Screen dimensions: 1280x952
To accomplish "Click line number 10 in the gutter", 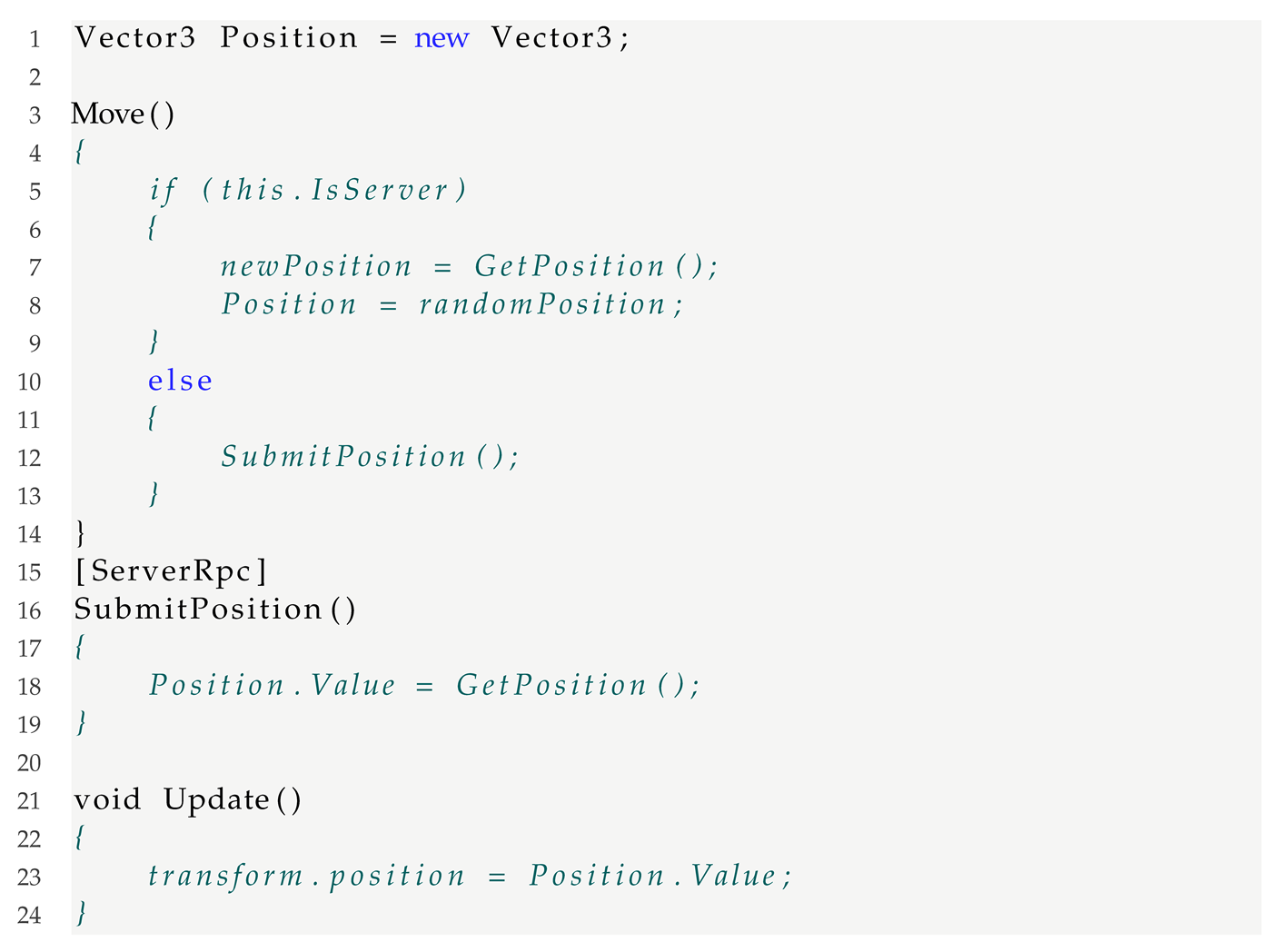I will click(29, 382).
